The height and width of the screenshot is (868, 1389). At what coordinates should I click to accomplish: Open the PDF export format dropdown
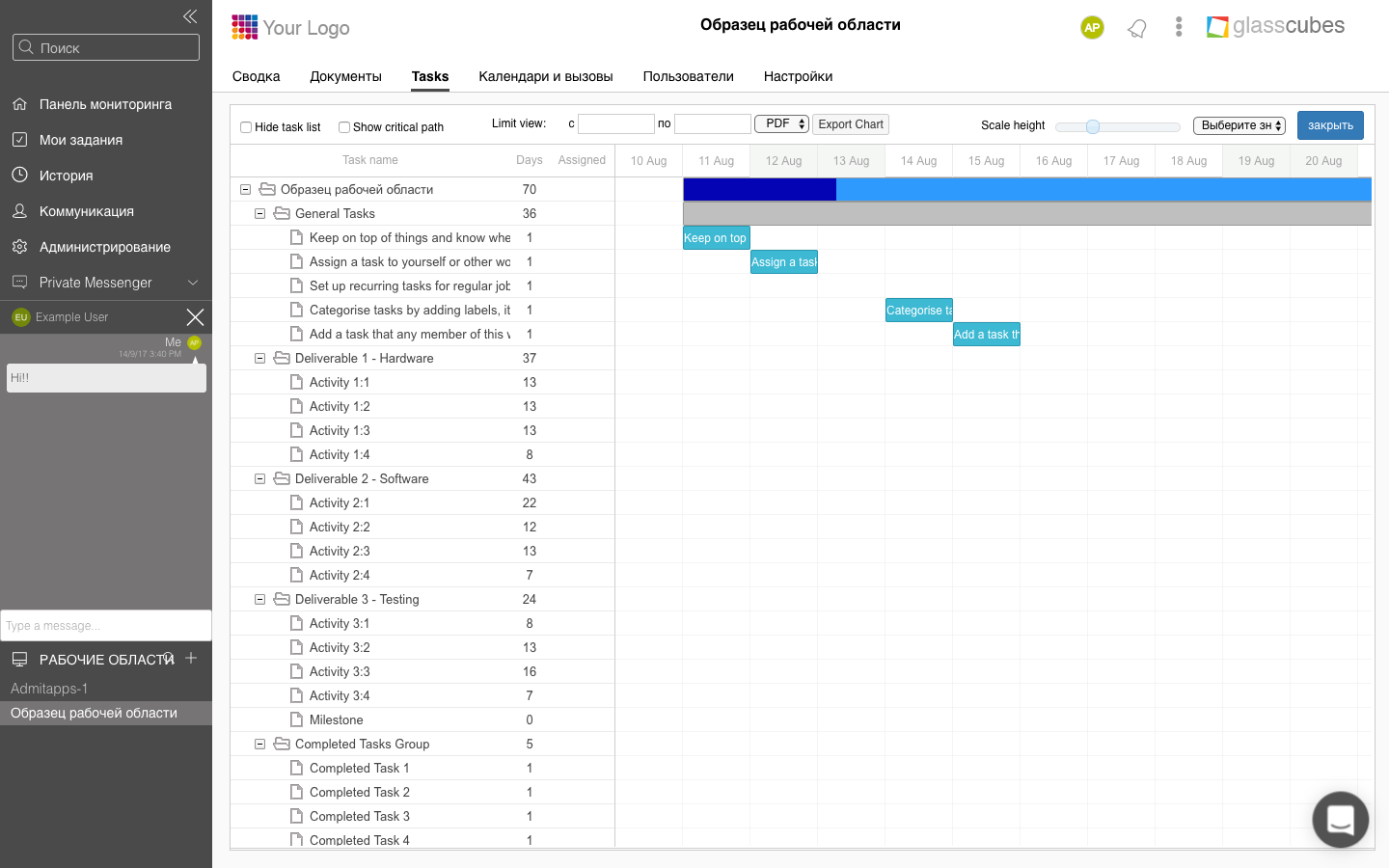point(781,124)
